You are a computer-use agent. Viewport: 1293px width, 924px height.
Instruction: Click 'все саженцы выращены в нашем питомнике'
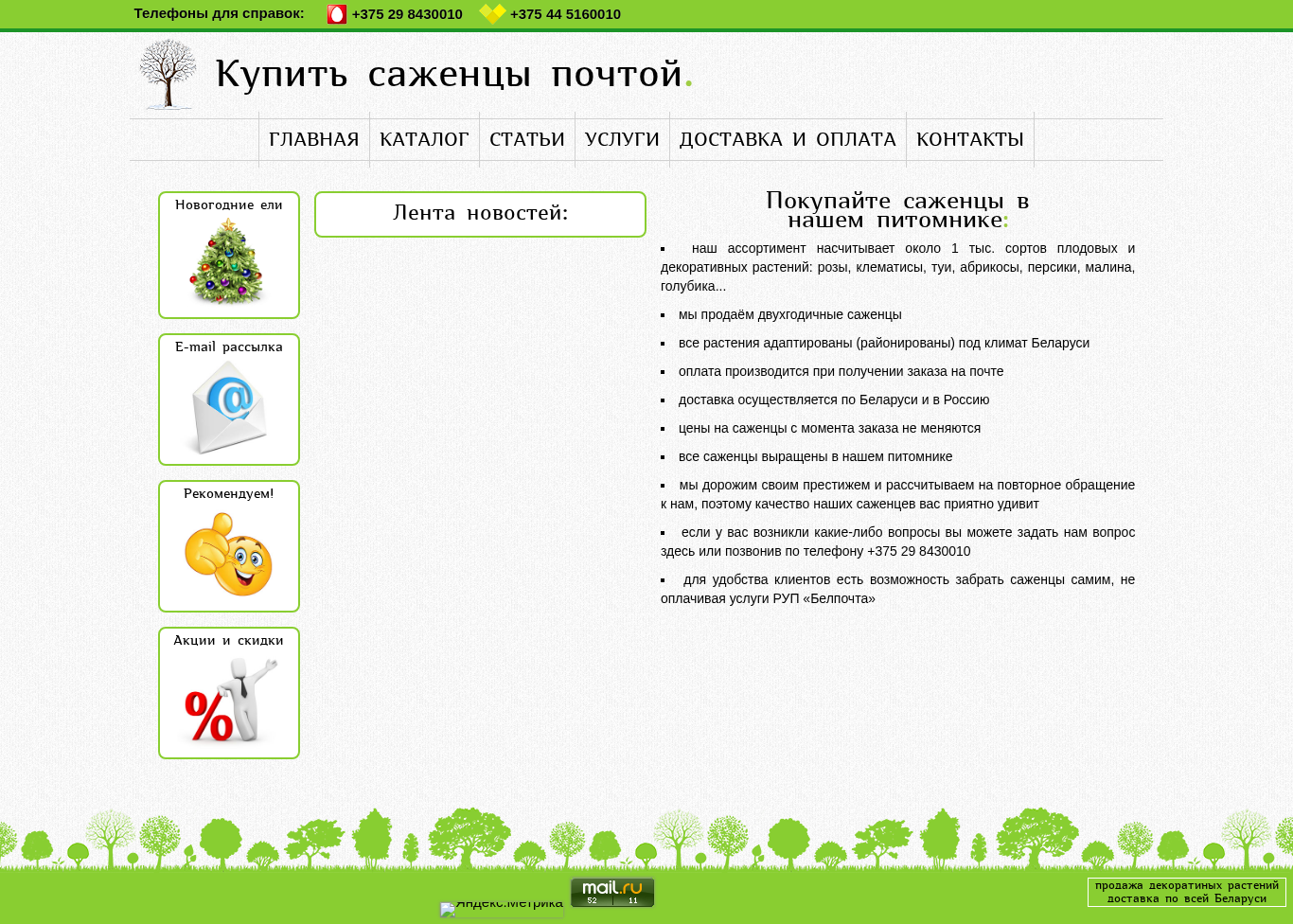pyautogui.click(x=815, y=456)
